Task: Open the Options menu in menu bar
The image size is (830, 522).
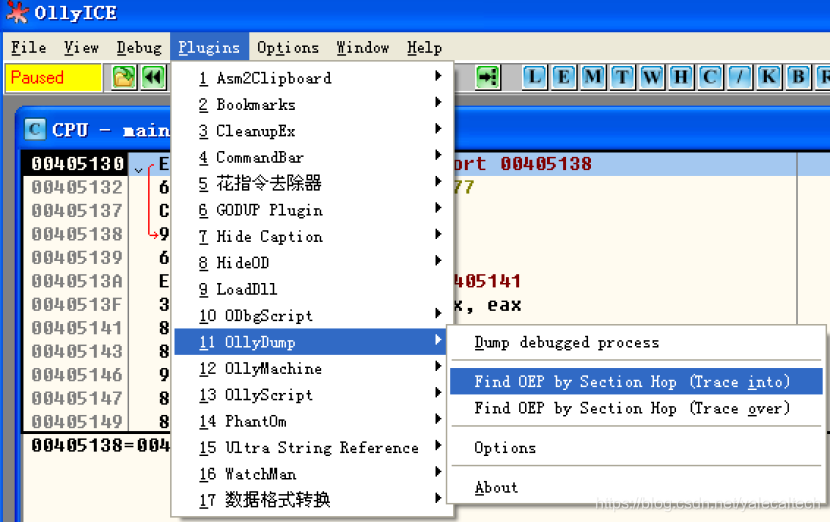Action: [288, 48]
